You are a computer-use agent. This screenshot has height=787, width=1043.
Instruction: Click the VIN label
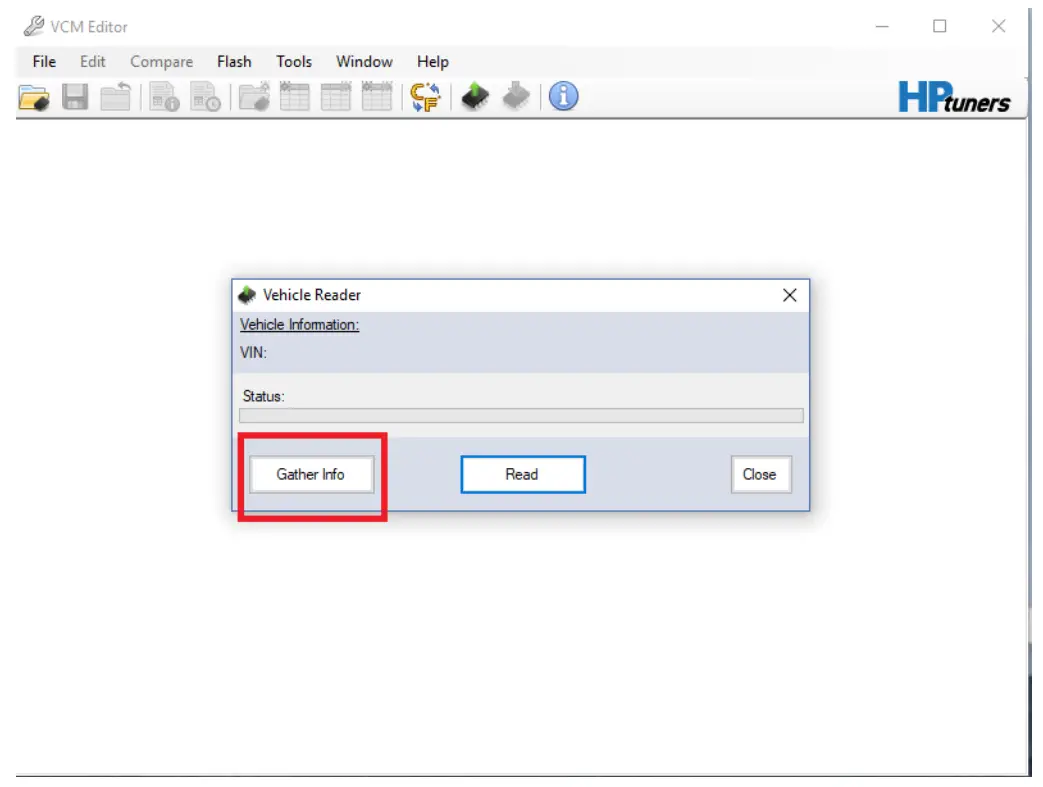(x=253, y=353)
